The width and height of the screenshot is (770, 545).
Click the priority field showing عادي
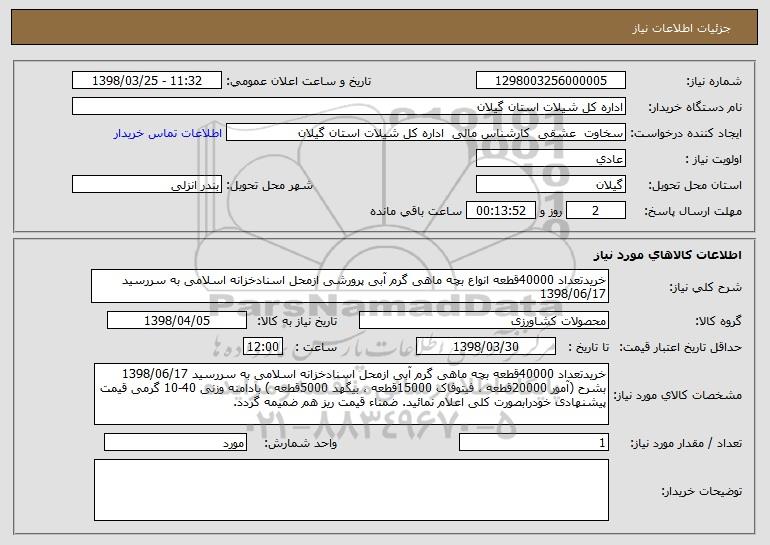click(550, 159)
